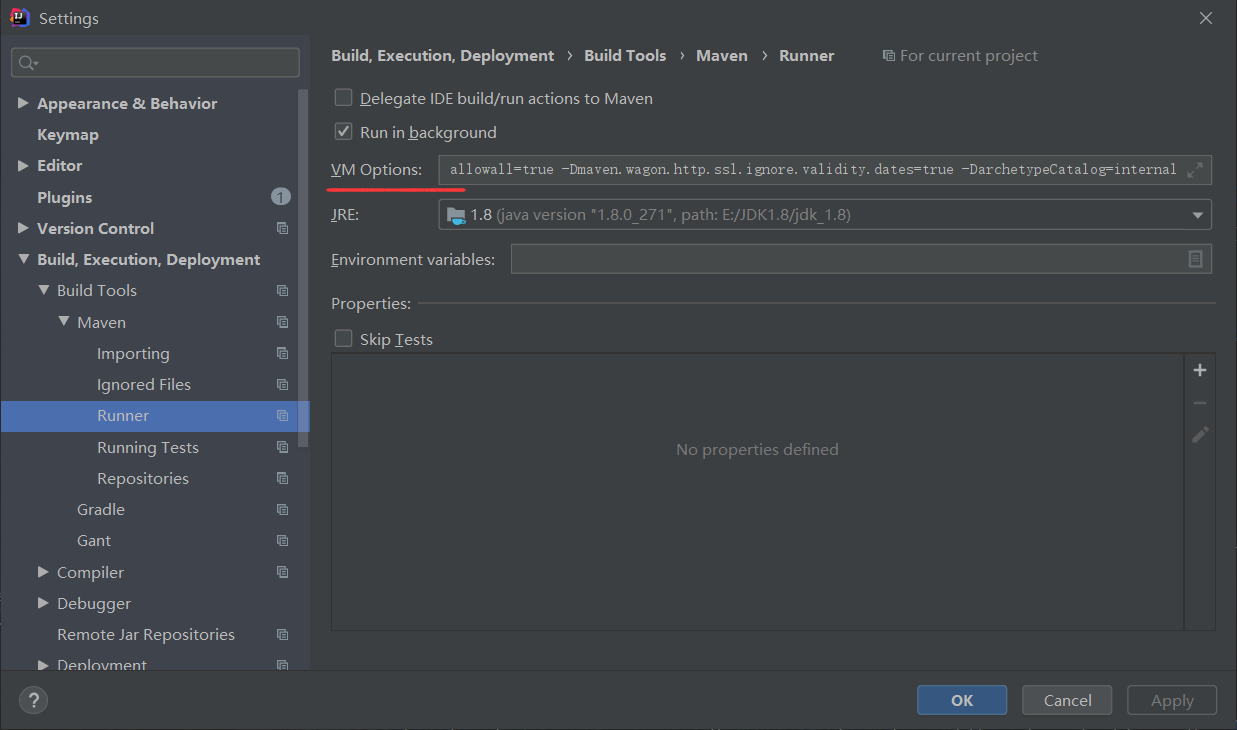Image resolution: width=1237 pixels, height=730 pixels.
Task: Open the Environment variables editor icon
Action: click(1195, 259)
